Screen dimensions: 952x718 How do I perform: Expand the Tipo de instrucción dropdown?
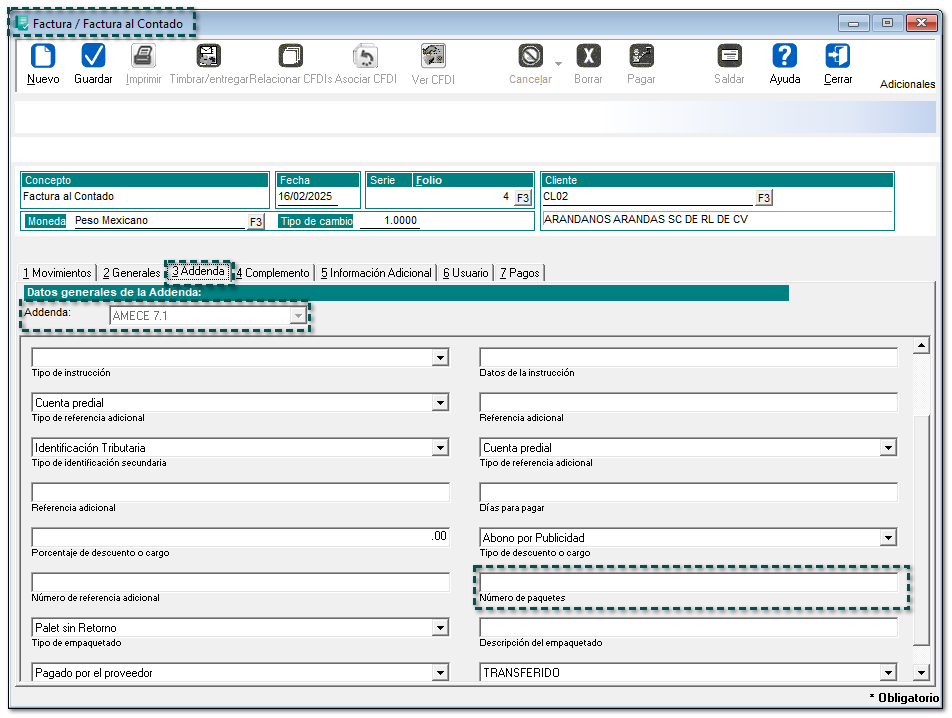[x=440, y=358]
